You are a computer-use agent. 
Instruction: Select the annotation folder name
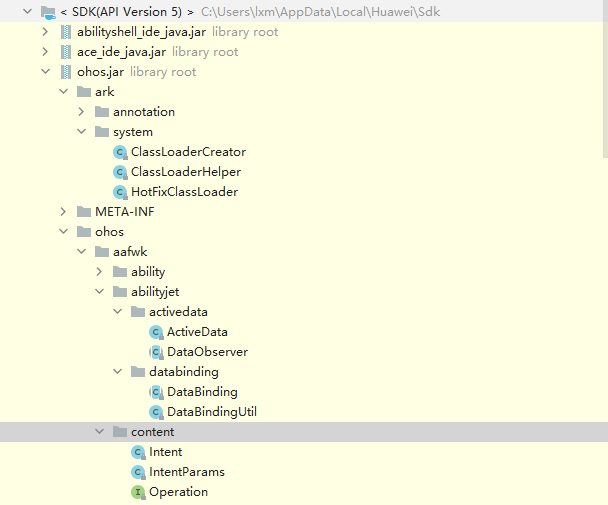pyautogui.click(x=143, y=112)
